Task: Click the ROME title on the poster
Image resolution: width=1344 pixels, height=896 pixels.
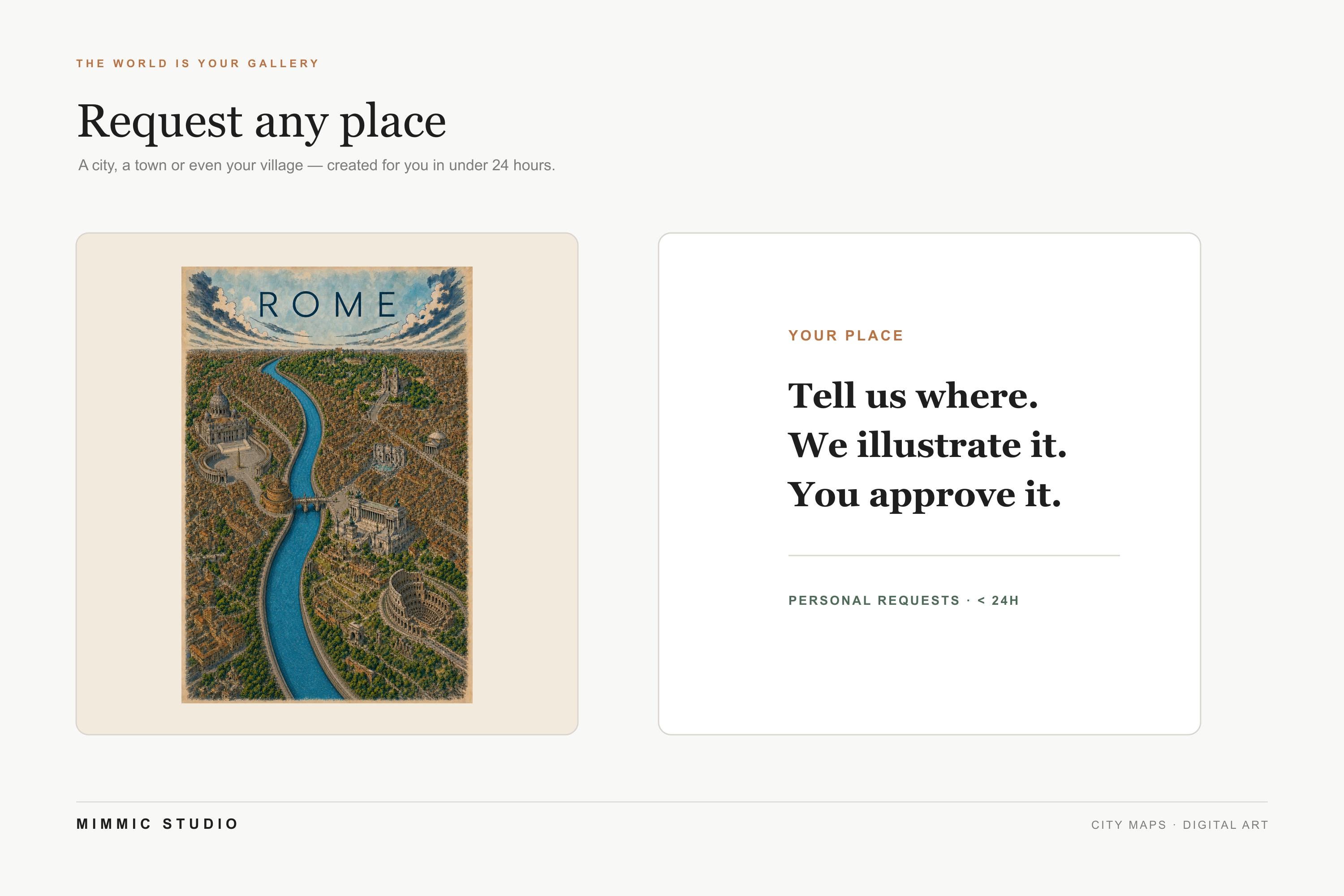Action: click(x=328, y=305)
